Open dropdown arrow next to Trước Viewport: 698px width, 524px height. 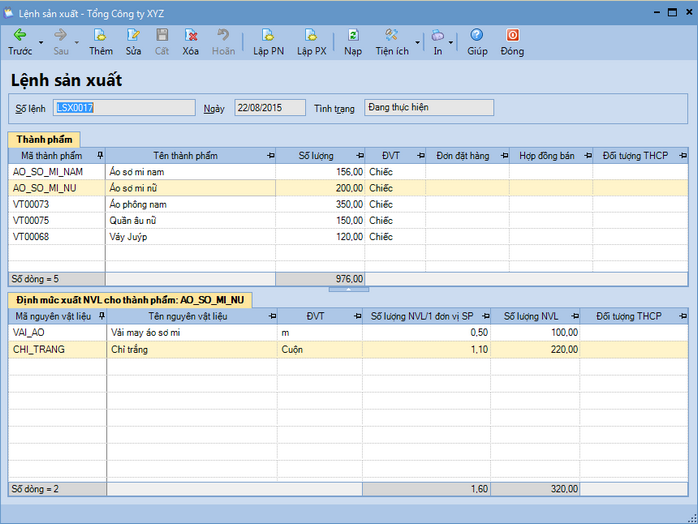point(41,42)
